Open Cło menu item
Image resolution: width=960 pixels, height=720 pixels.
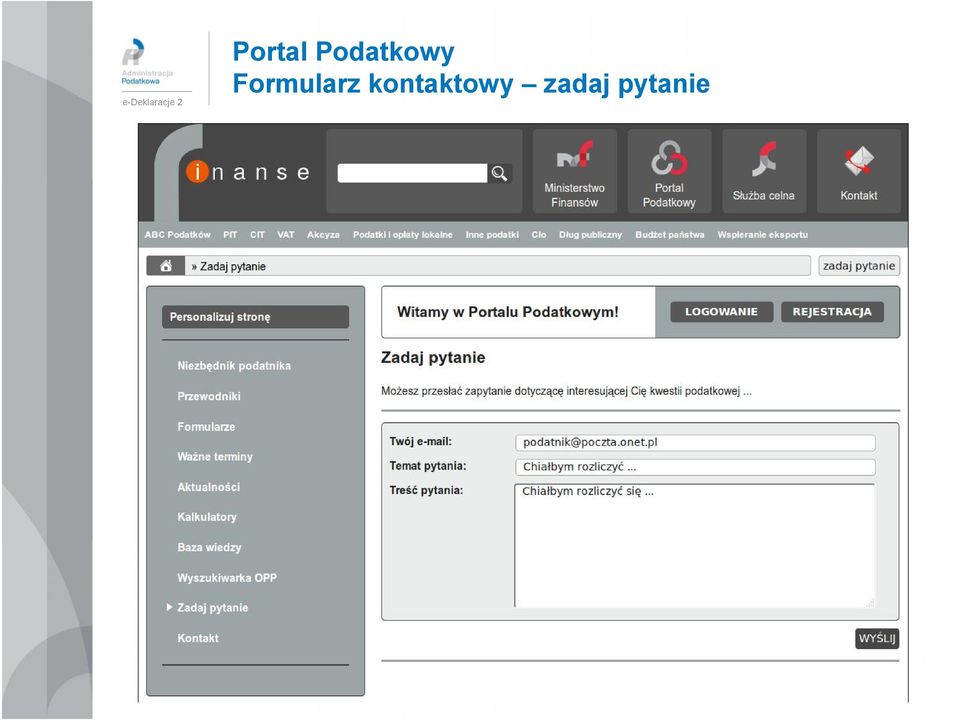[539, 235]
